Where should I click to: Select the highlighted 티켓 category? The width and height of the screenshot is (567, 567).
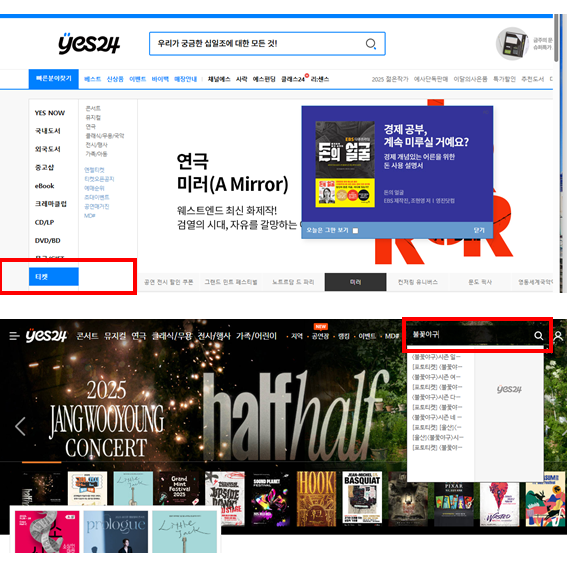[x=54, y=277]
